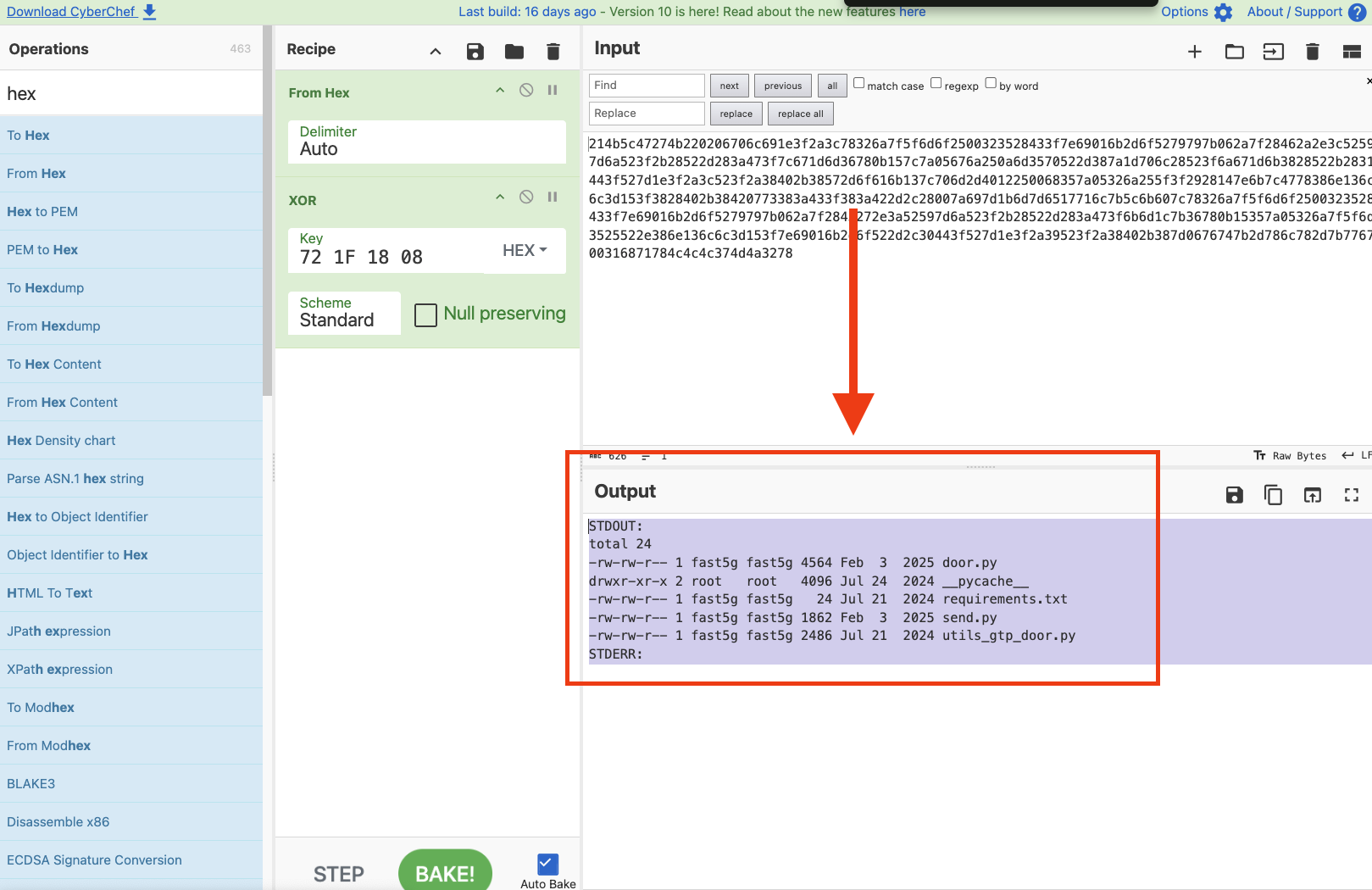Clear the recipe with the trash icon
The image size is (1372, 890).
pos(553,51)
